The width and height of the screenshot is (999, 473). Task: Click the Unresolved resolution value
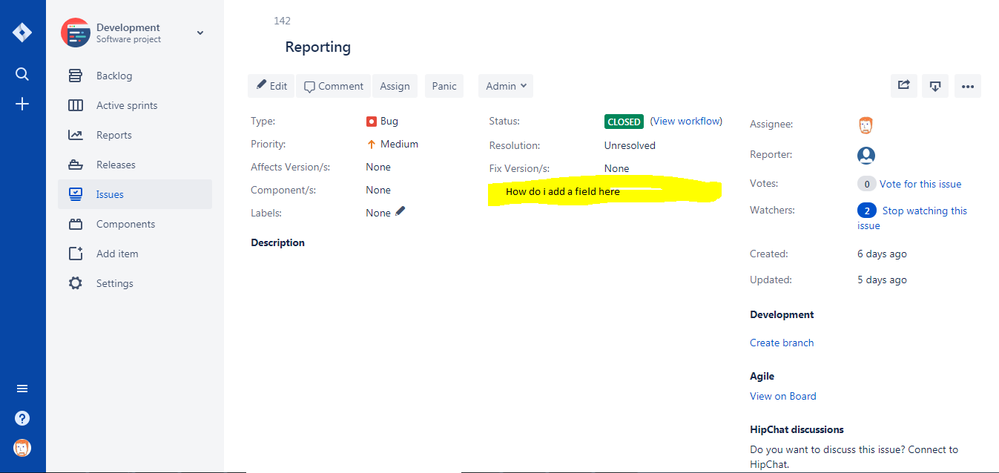point(629,145)
